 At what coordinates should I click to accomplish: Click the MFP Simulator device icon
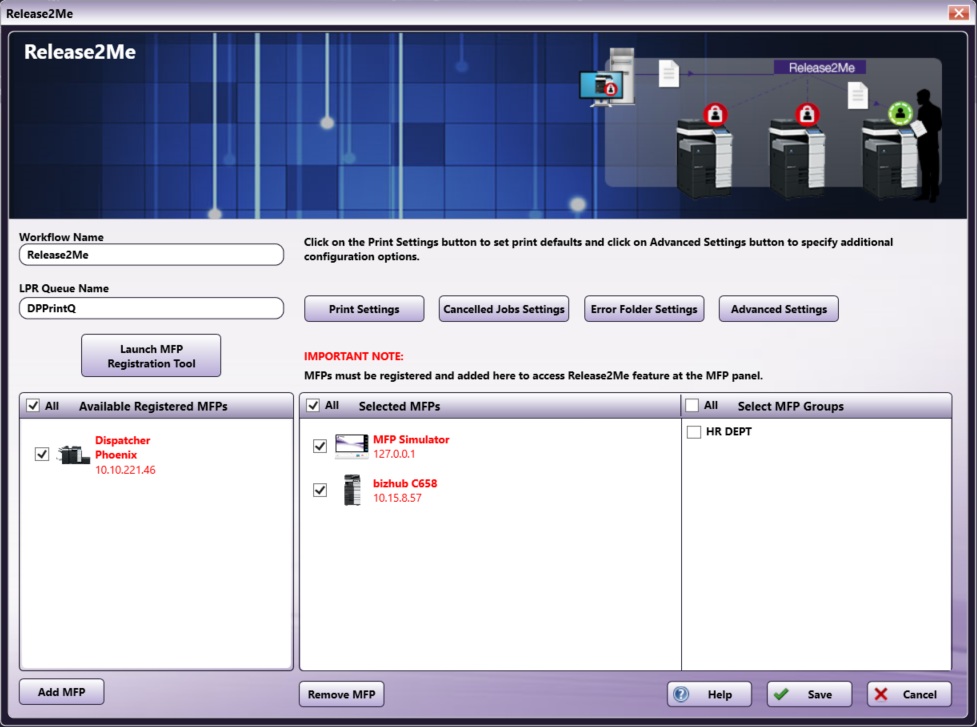coord(352,446)
